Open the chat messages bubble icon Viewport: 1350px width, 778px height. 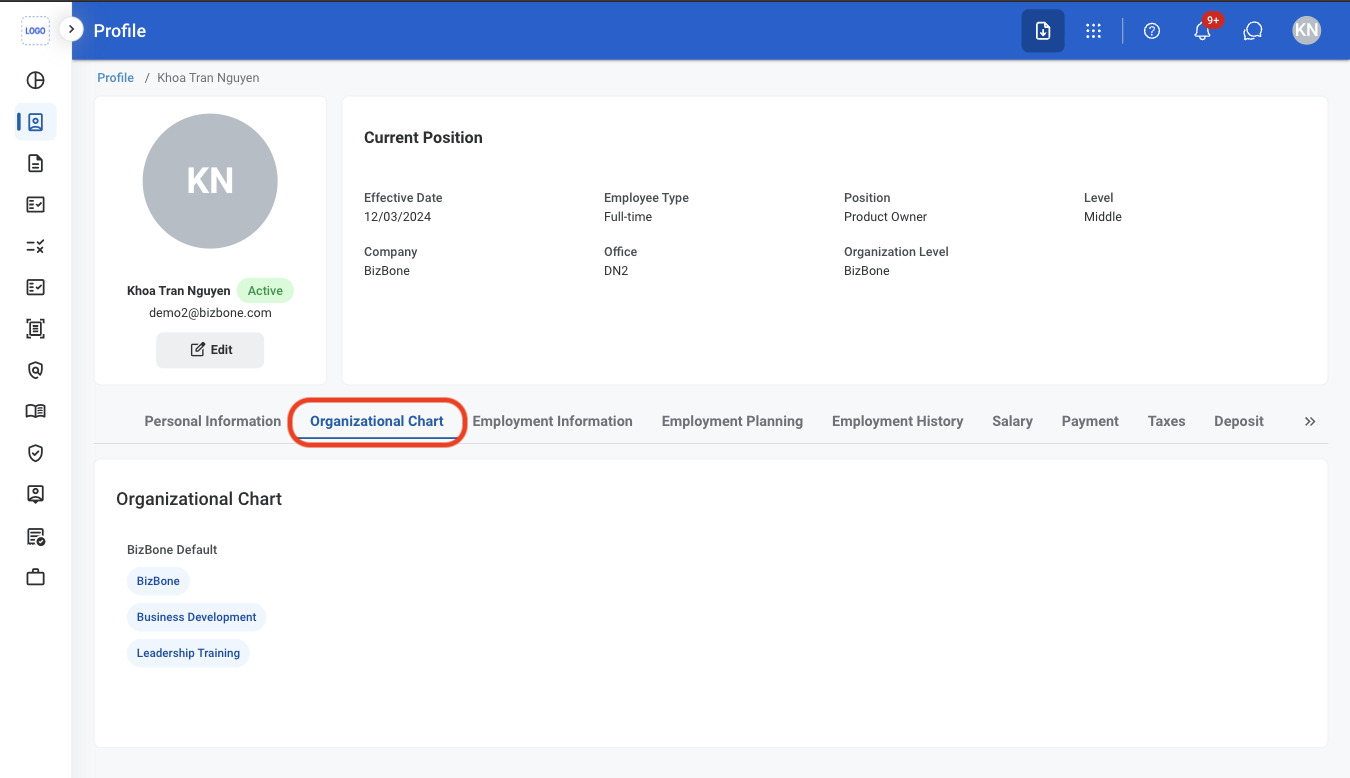coord(1253,31)
